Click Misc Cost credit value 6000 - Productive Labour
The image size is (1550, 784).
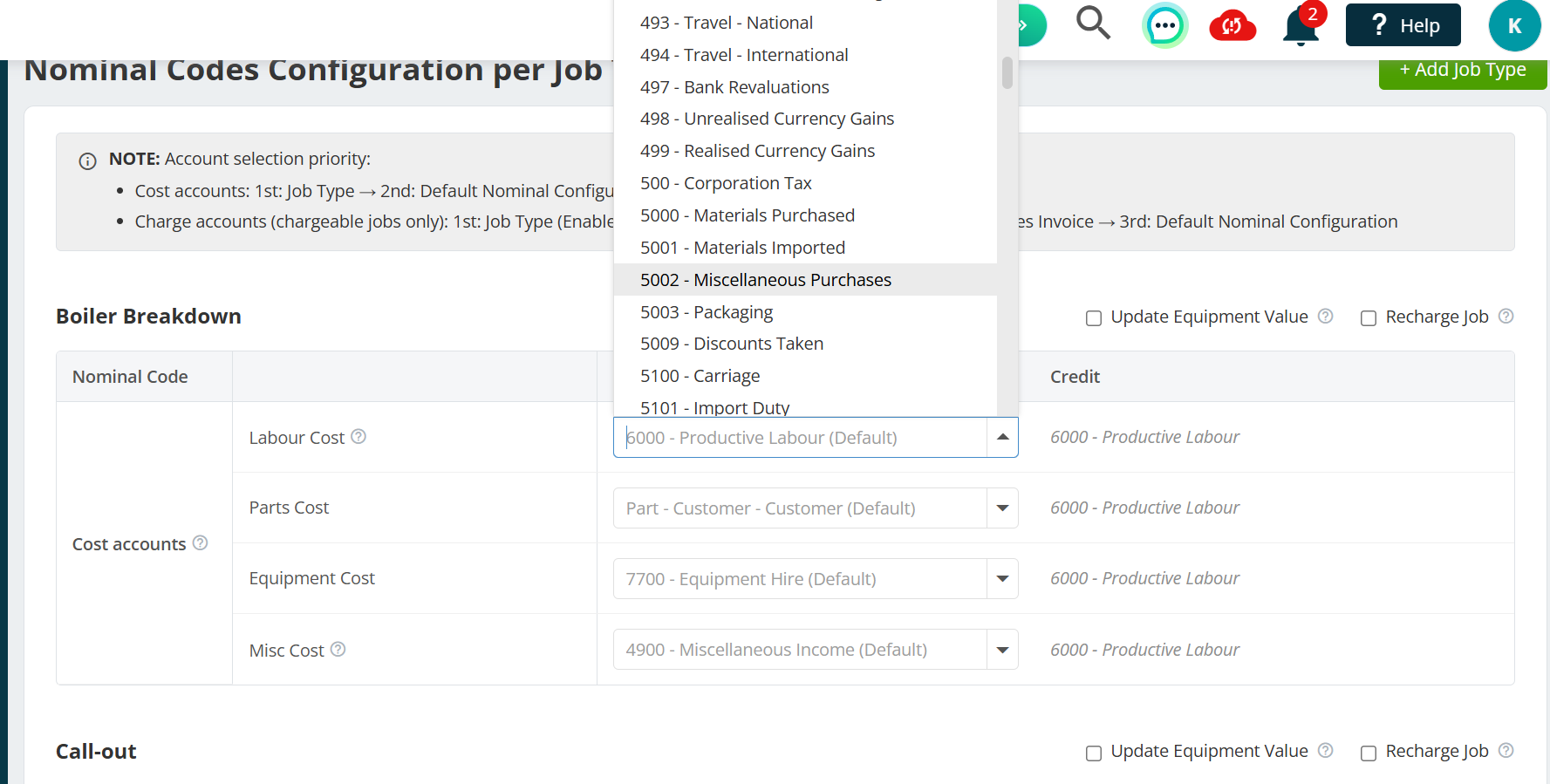pos(1144,650)
